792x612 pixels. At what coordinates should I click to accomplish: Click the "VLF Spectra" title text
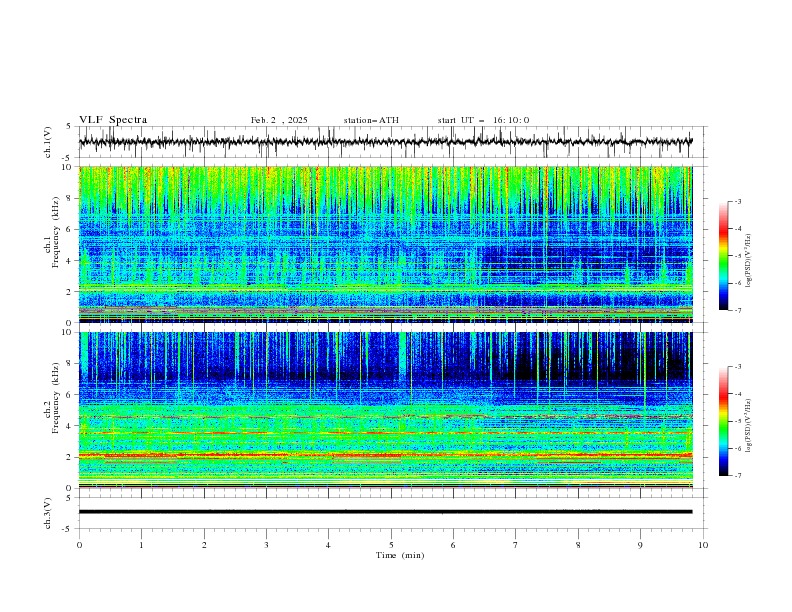click(x=113, y=120)
